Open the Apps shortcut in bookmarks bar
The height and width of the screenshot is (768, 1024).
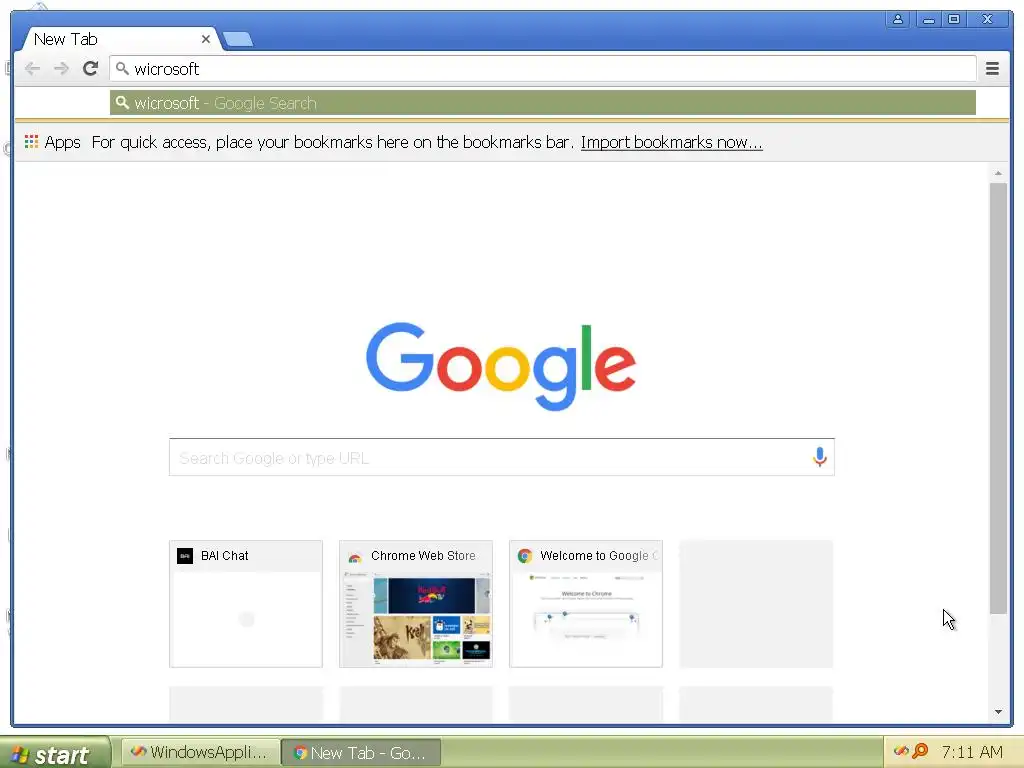[53, 142]
